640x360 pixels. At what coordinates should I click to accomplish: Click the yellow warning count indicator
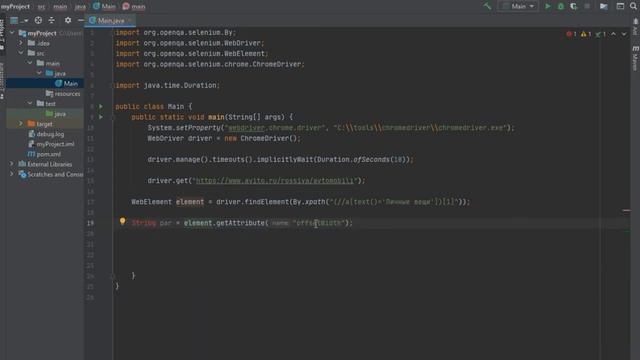tap(586, 34)
